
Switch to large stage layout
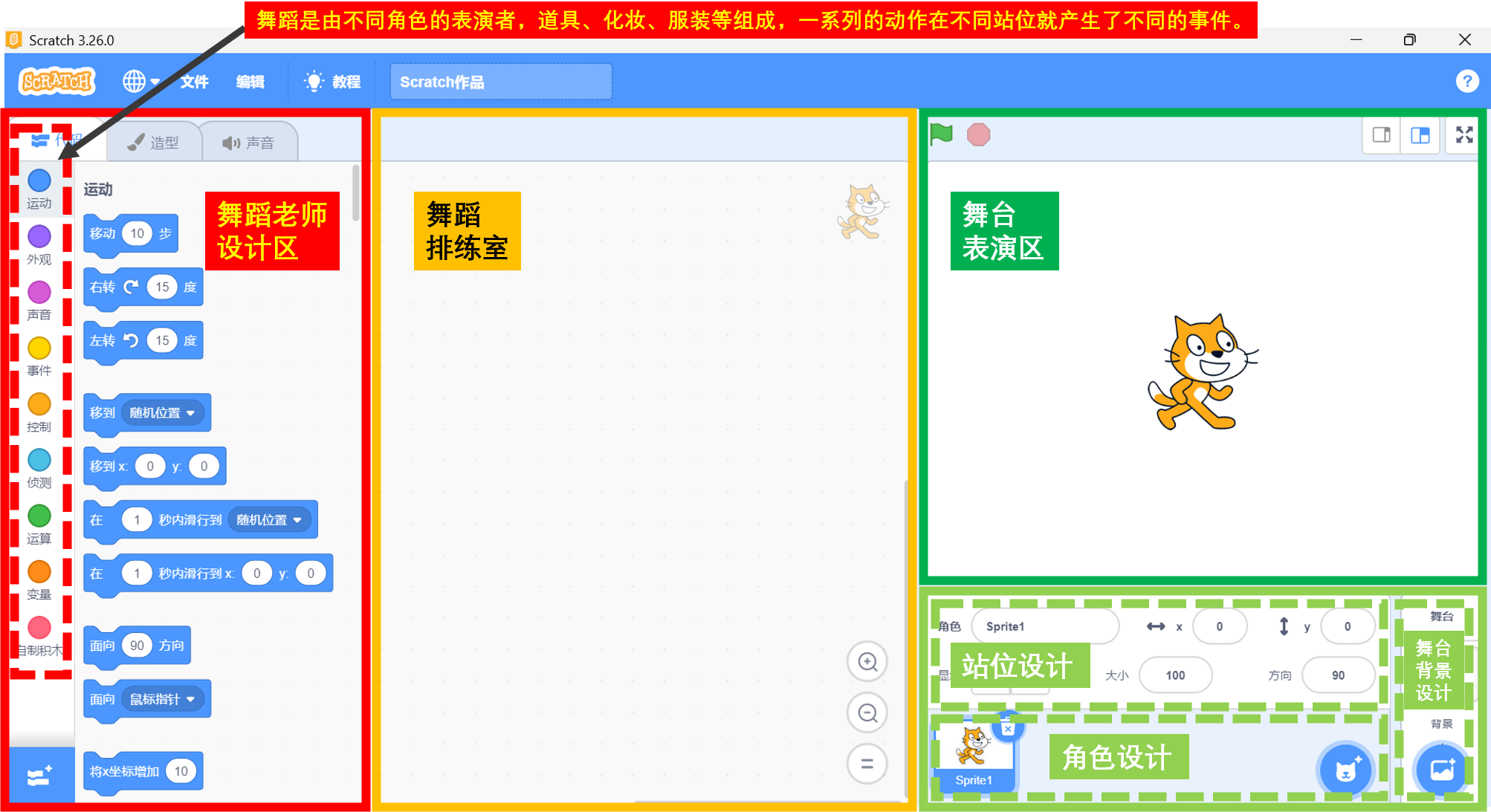[x=1420, y=134]
